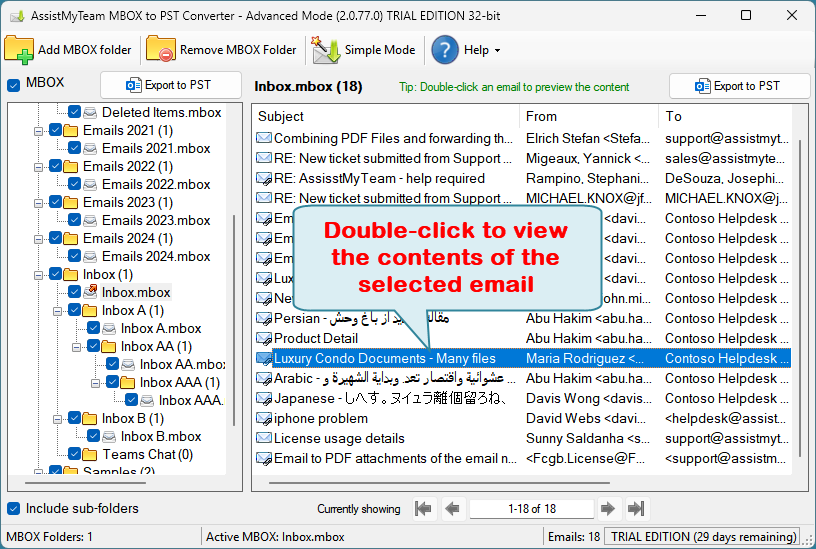The height and width of the screenshot is (549, 816).
Task: Select Inbox A.mbox in the tree
Action: pyautogui.click(x=161, y=328)
